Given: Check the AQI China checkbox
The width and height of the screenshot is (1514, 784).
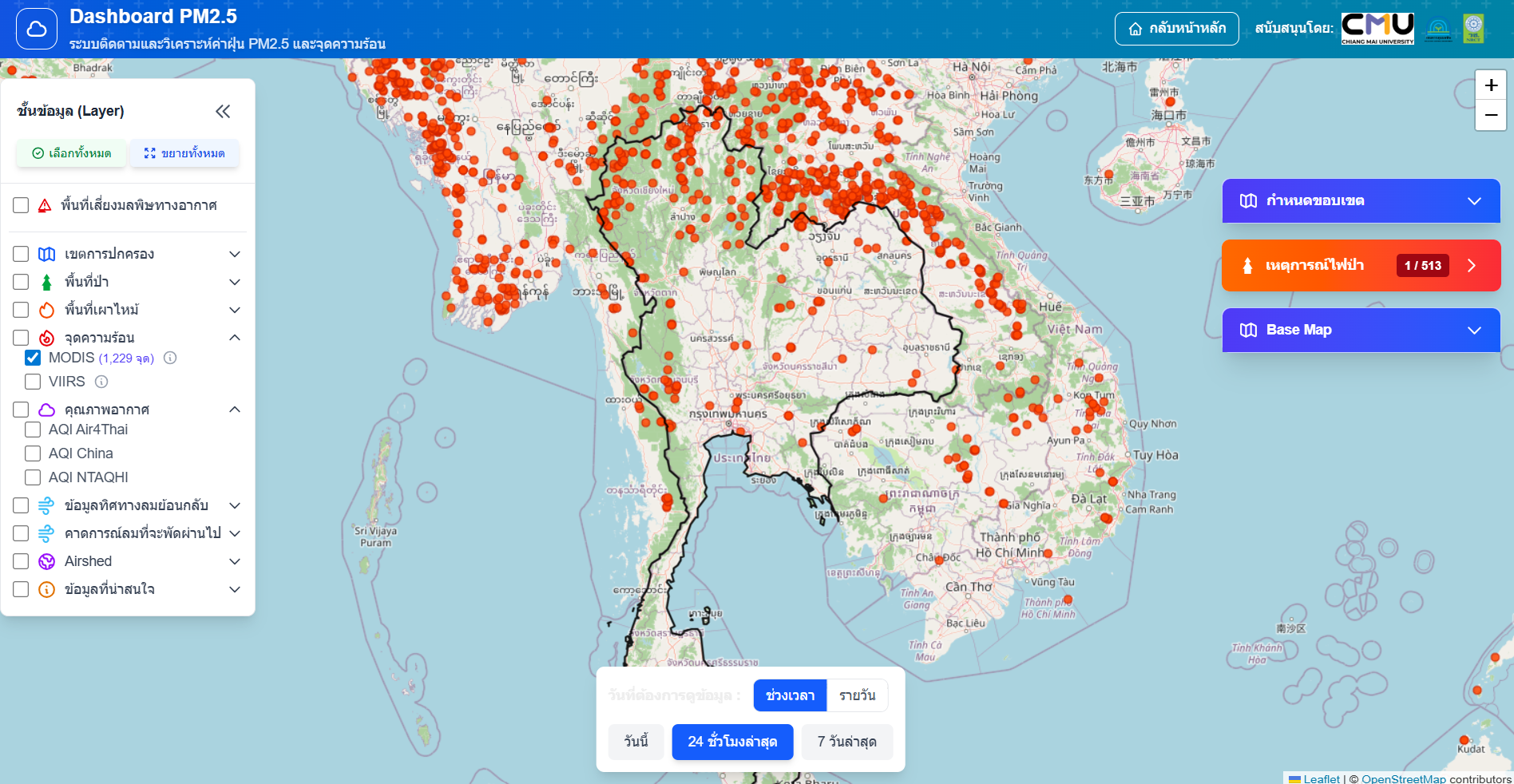Looking at the screenshot, I should tap(33, 453).
